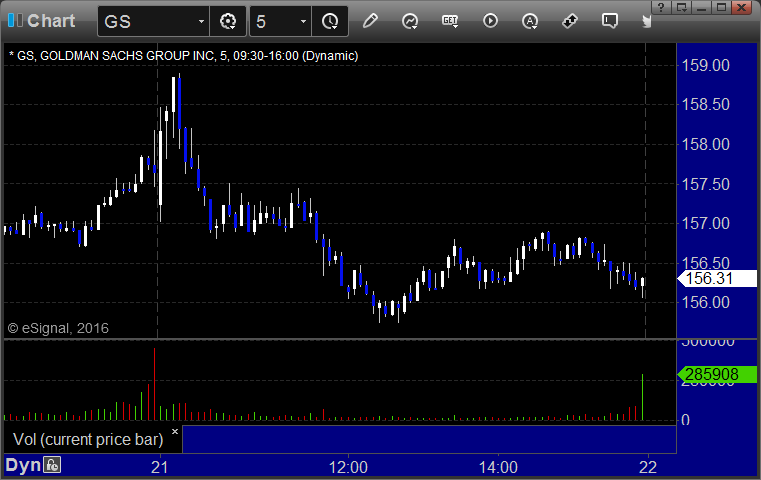Click the tall green volume bar at right
Screen dimensions: 761x480
point(642,397)
